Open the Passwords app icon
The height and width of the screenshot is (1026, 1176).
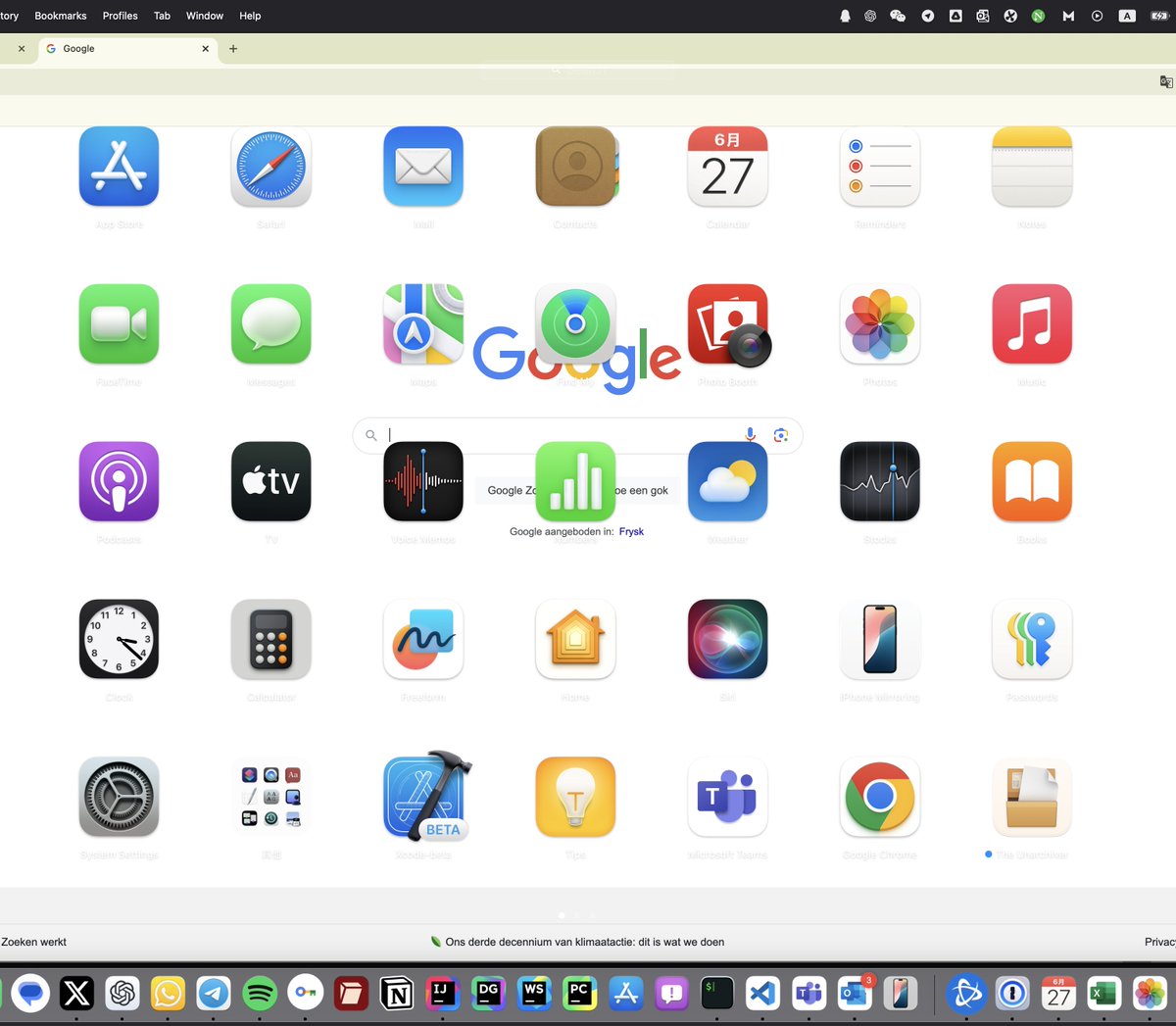tap(1032, 639)
